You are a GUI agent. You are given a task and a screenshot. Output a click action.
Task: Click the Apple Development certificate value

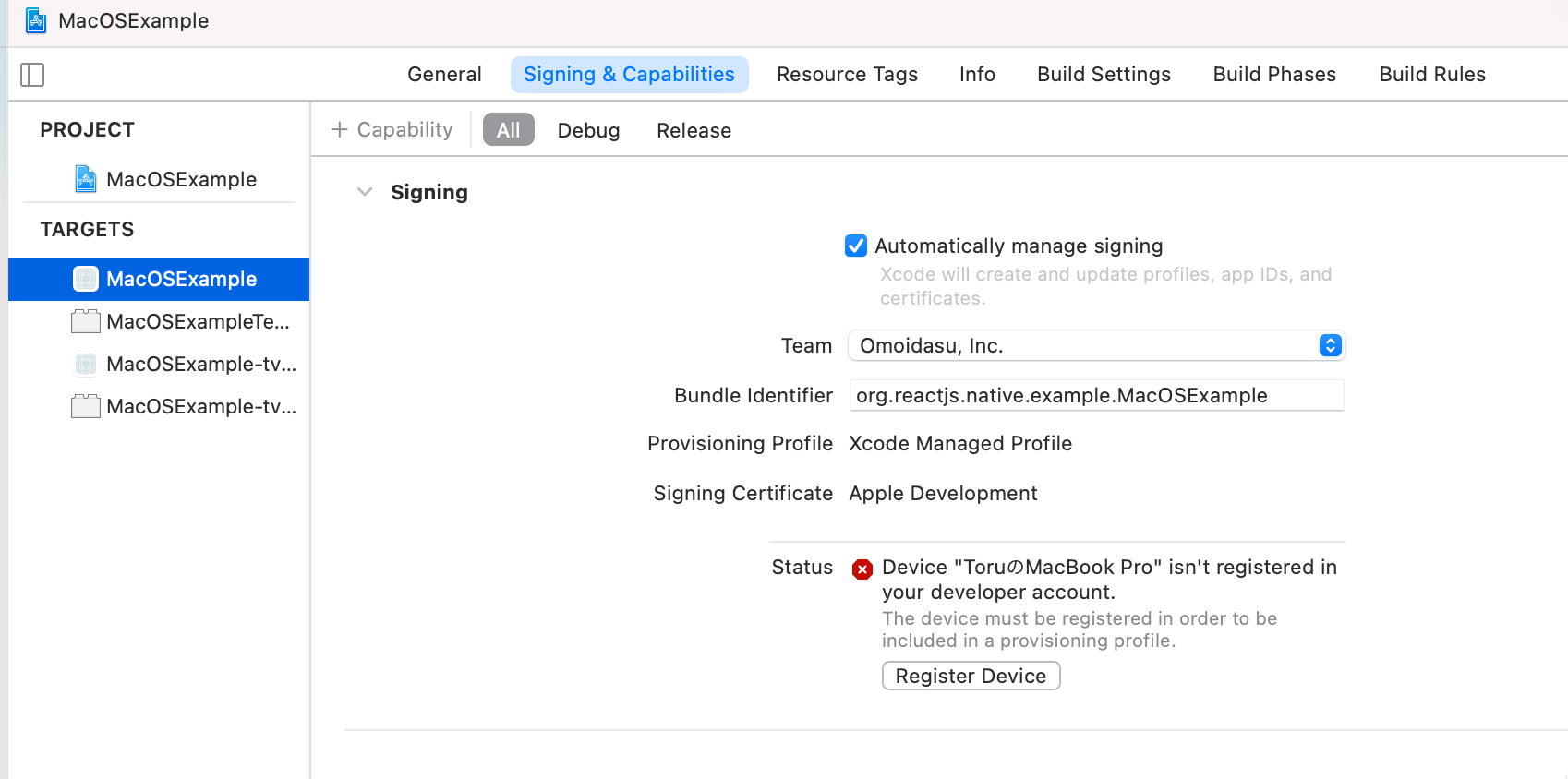coord(943,493)
